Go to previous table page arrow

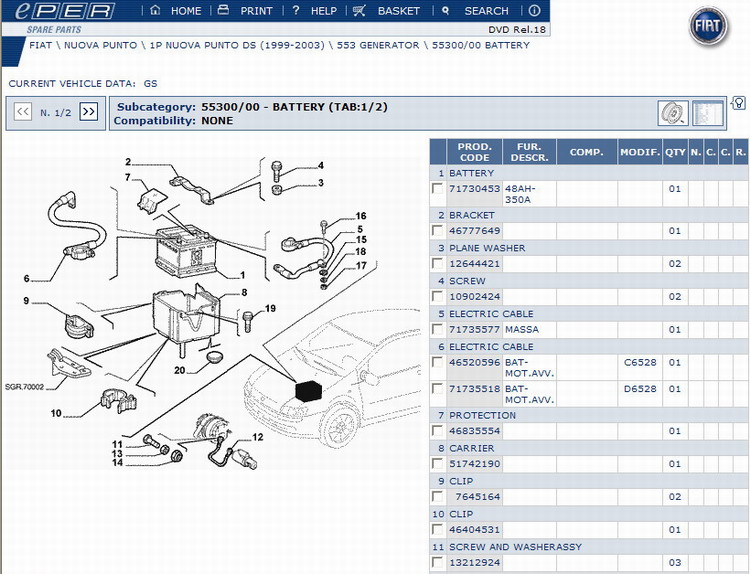[23, 112]
